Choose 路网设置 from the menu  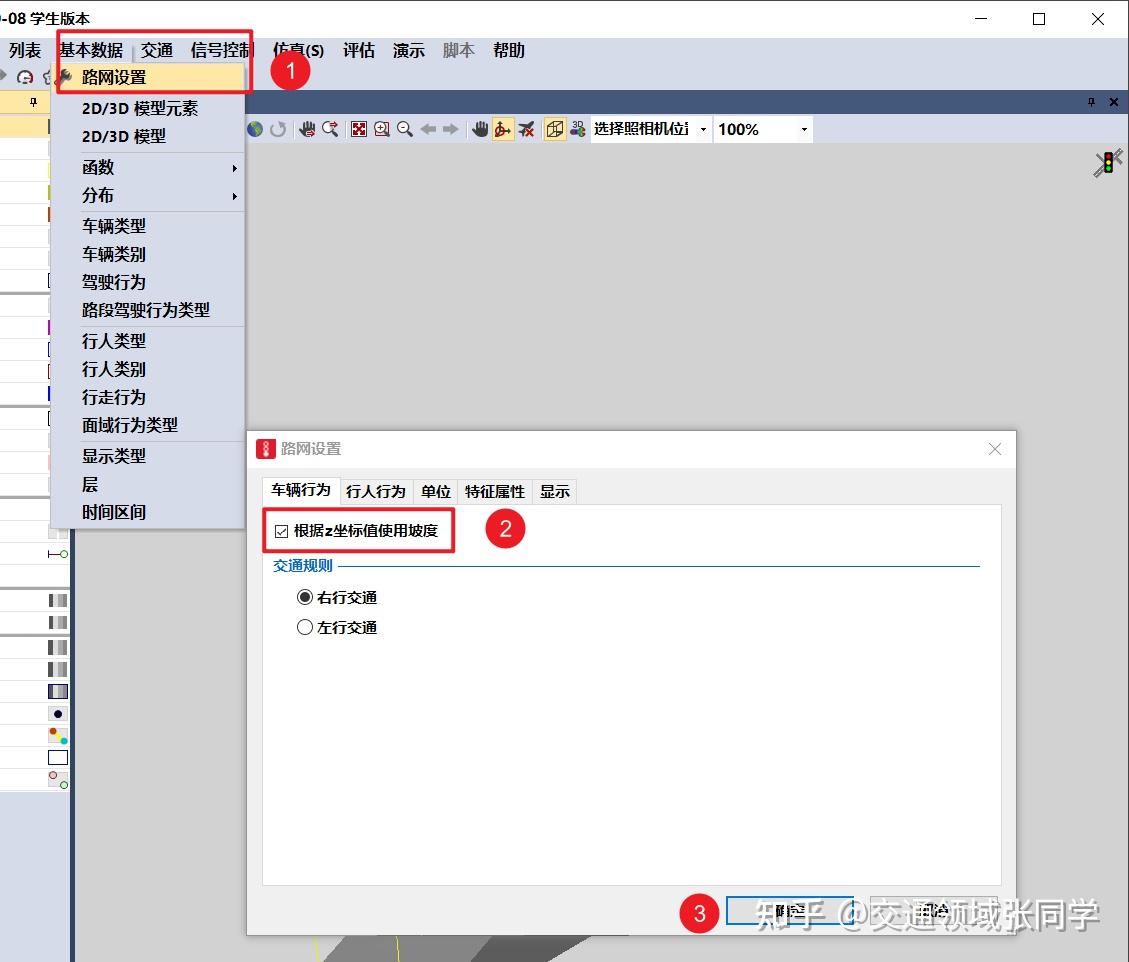coord(113,75)
